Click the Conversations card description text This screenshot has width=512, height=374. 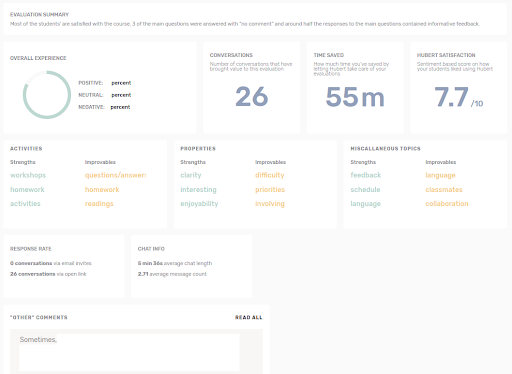pyautogui.click(x=251, y=66)
